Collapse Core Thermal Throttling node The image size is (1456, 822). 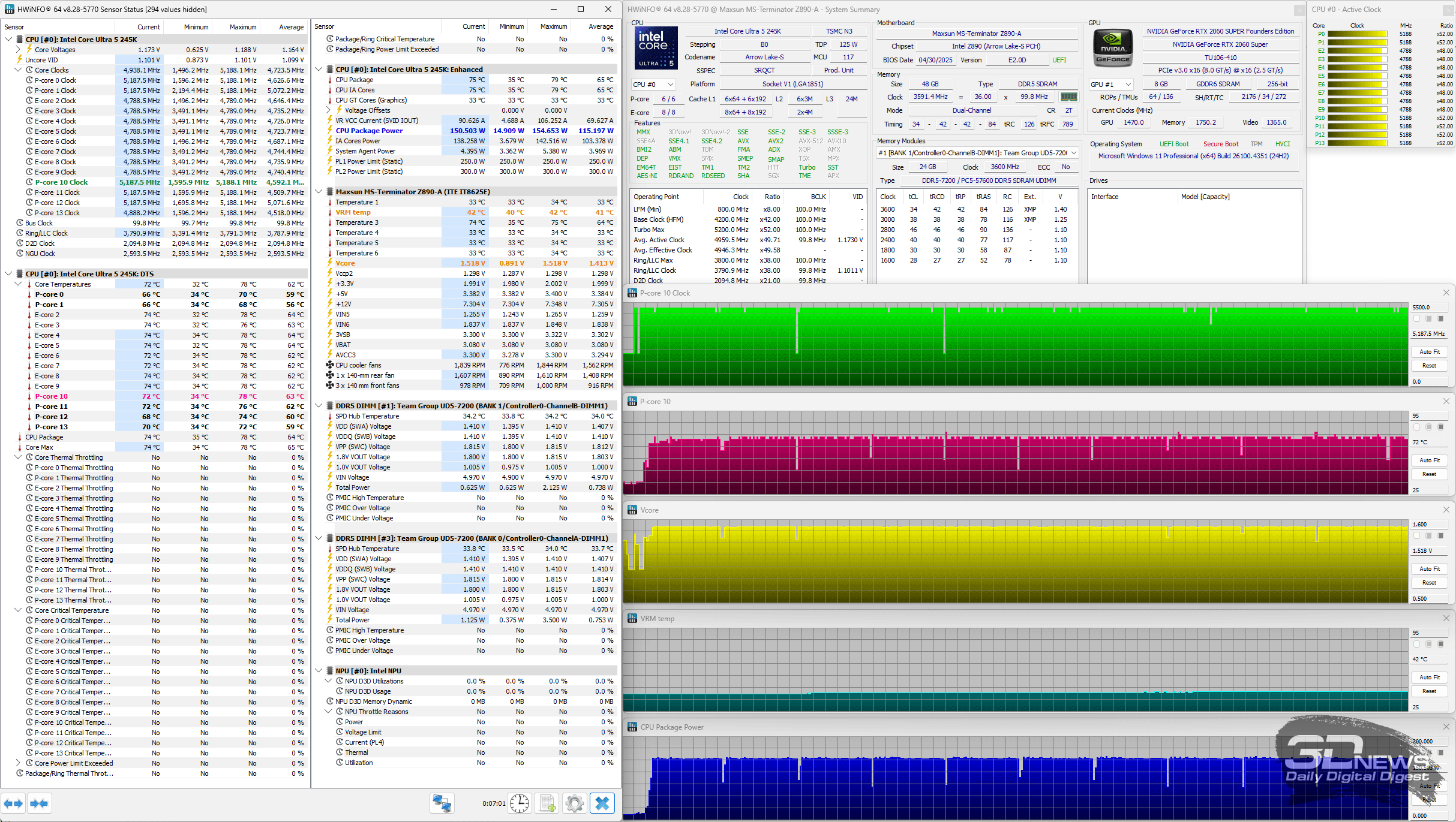tap(18, 457)
